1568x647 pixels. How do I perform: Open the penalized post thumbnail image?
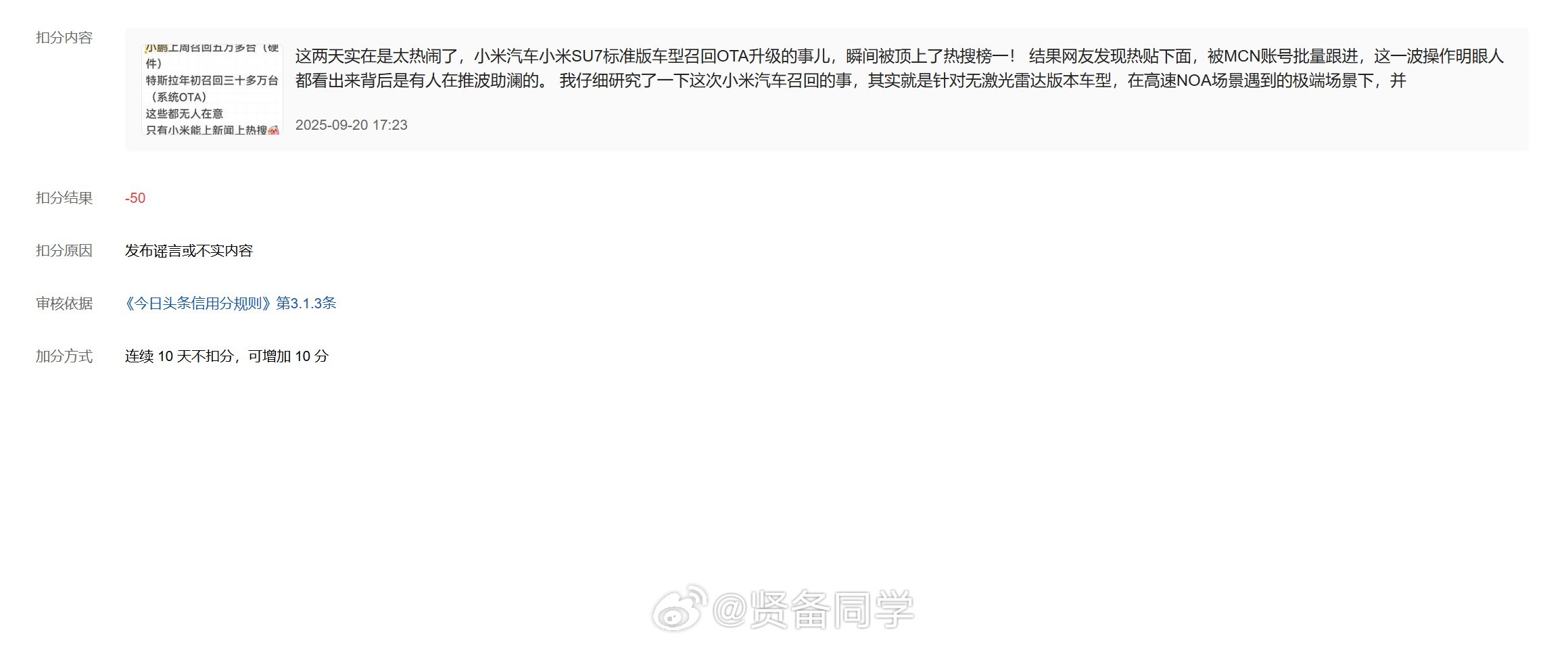(212, 90)
